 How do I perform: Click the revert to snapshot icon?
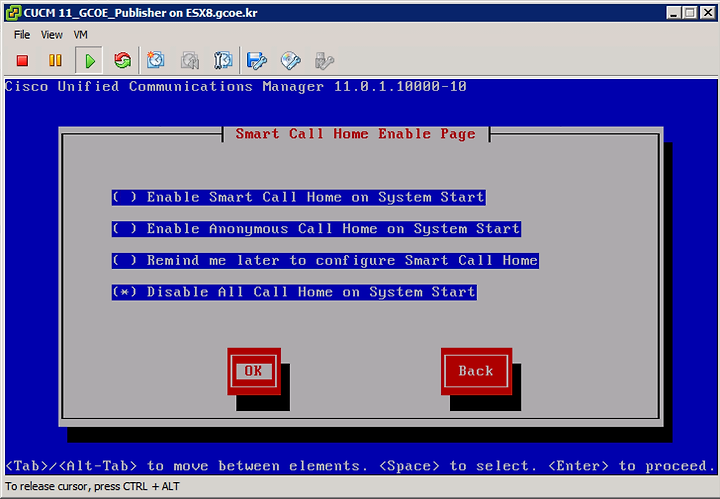(x=190, y=60)
